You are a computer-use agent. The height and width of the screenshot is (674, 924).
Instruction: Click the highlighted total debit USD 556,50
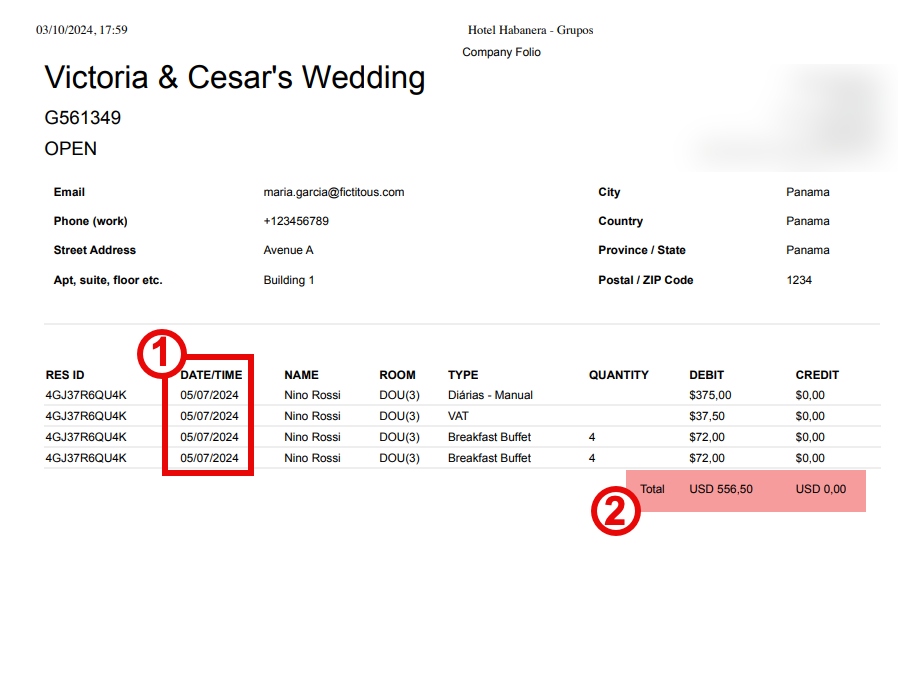[x=720, y=490]
